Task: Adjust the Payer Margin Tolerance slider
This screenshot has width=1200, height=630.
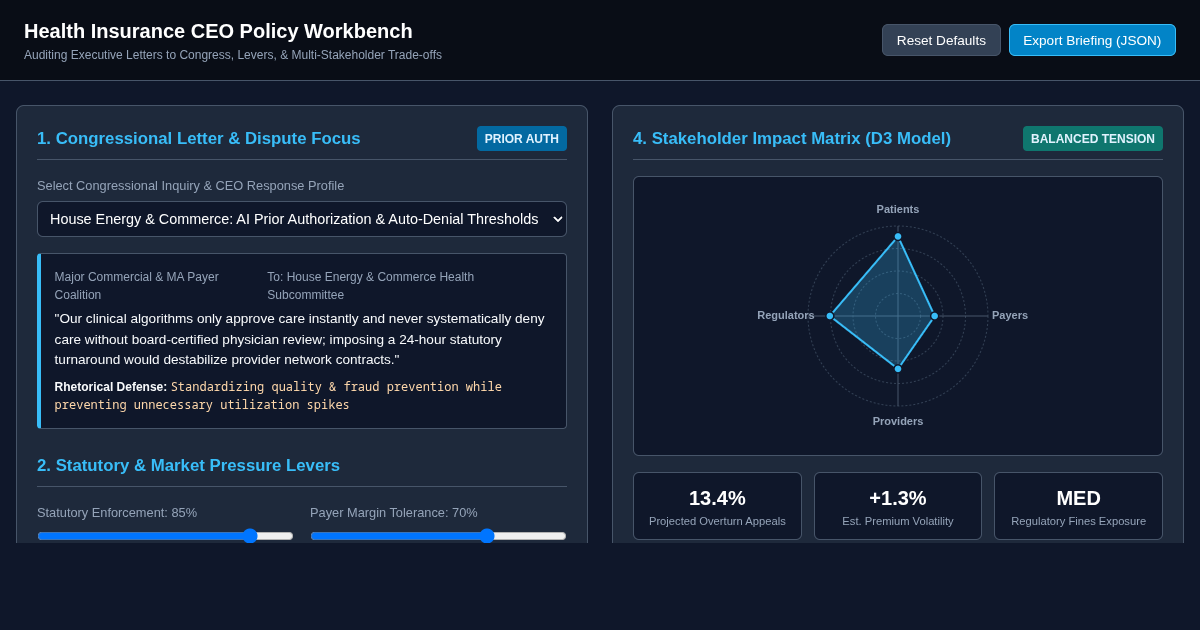Action: (438, 536)
